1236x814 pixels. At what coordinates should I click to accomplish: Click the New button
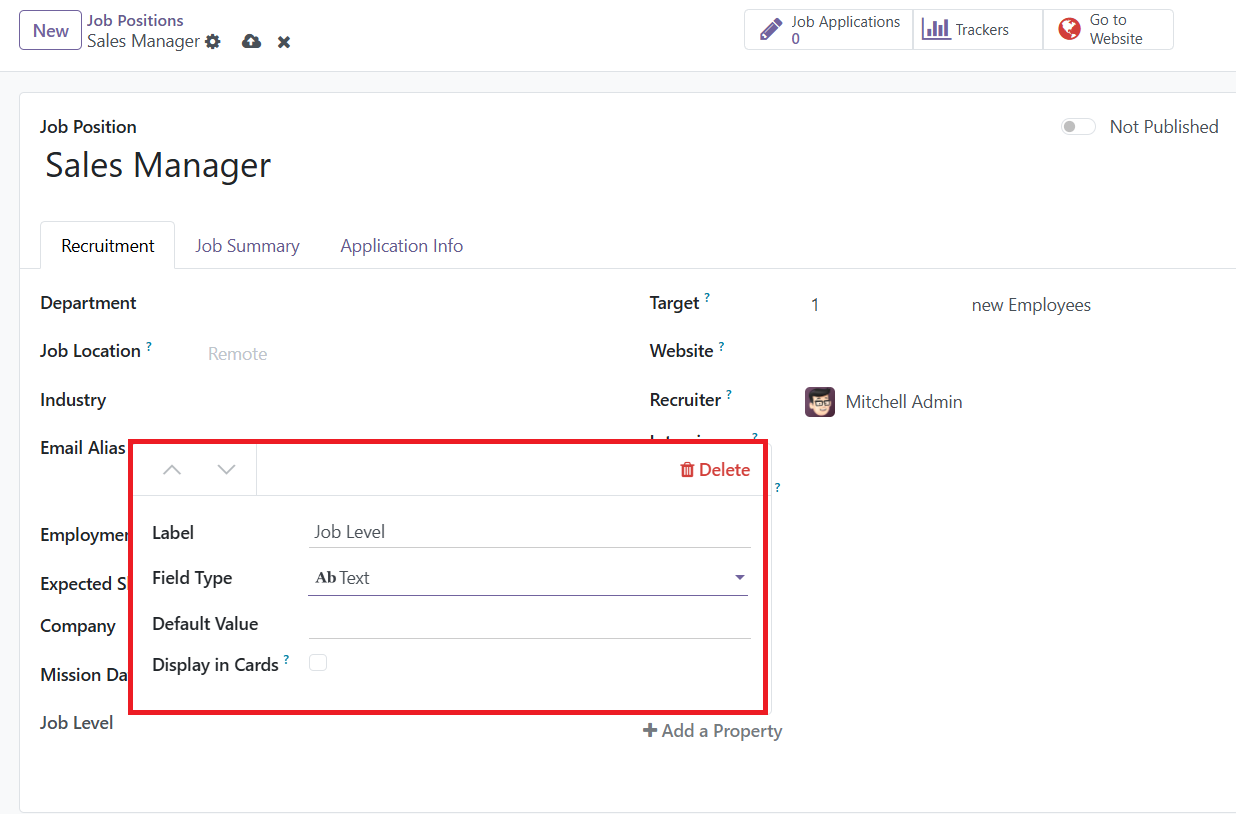pos(50,30)
